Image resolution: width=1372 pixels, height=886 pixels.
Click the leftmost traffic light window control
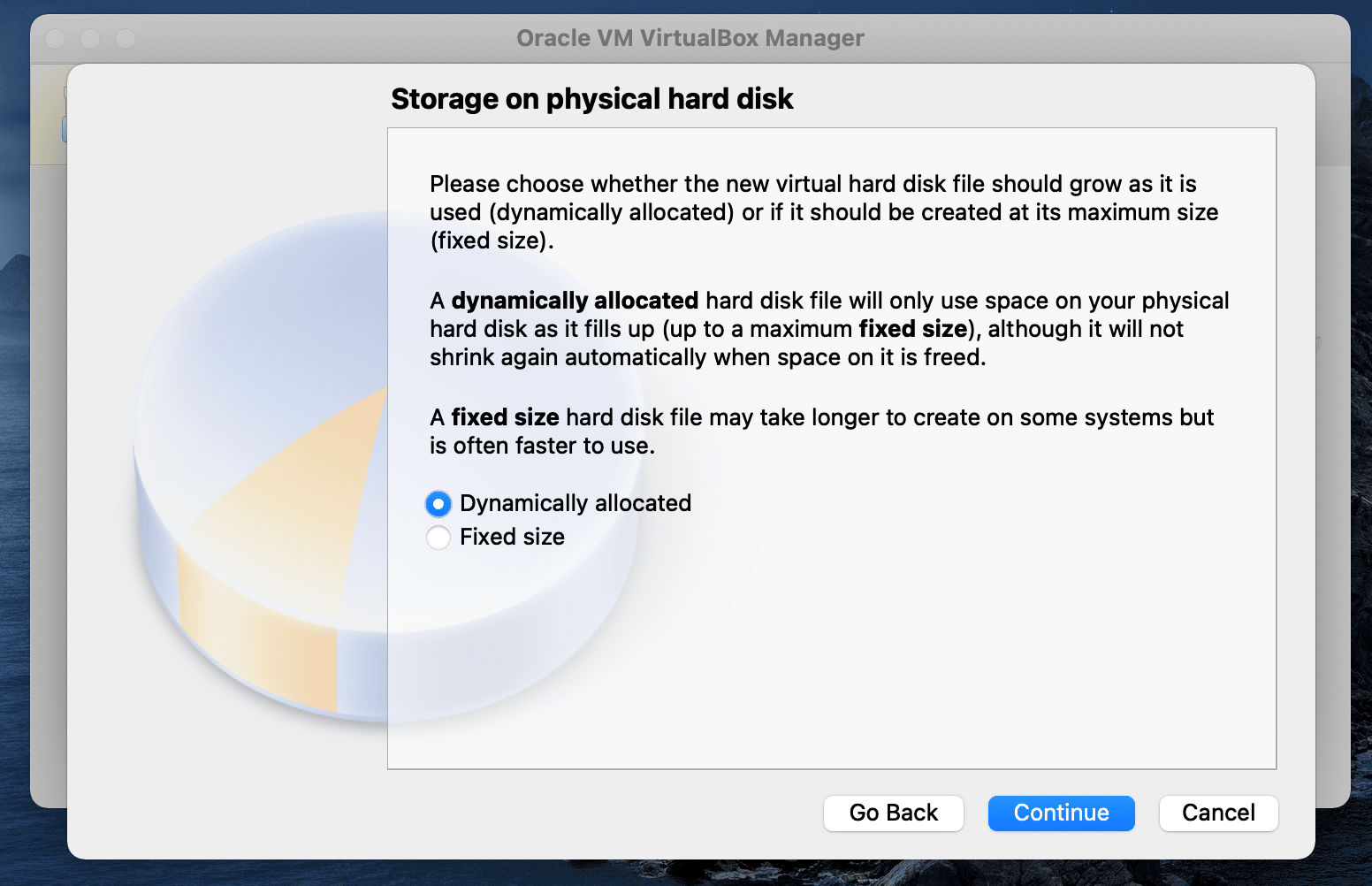coord(55,39)
